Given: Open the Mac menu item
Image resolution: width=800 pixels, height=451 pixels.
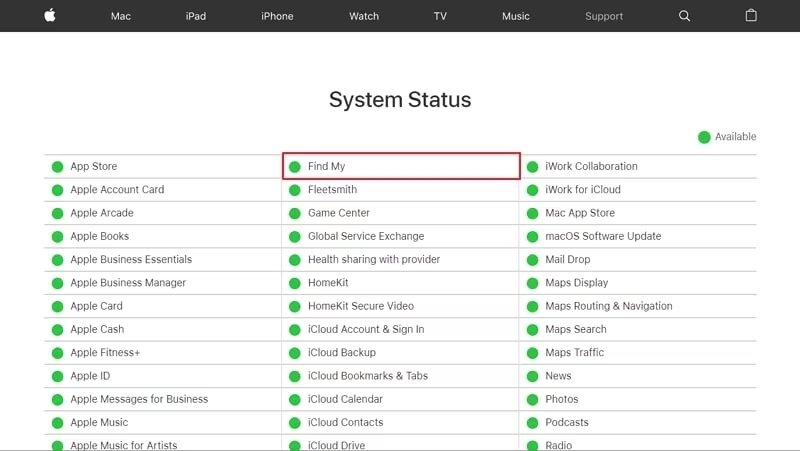Looking at the screenshot, I should point(121,16).
